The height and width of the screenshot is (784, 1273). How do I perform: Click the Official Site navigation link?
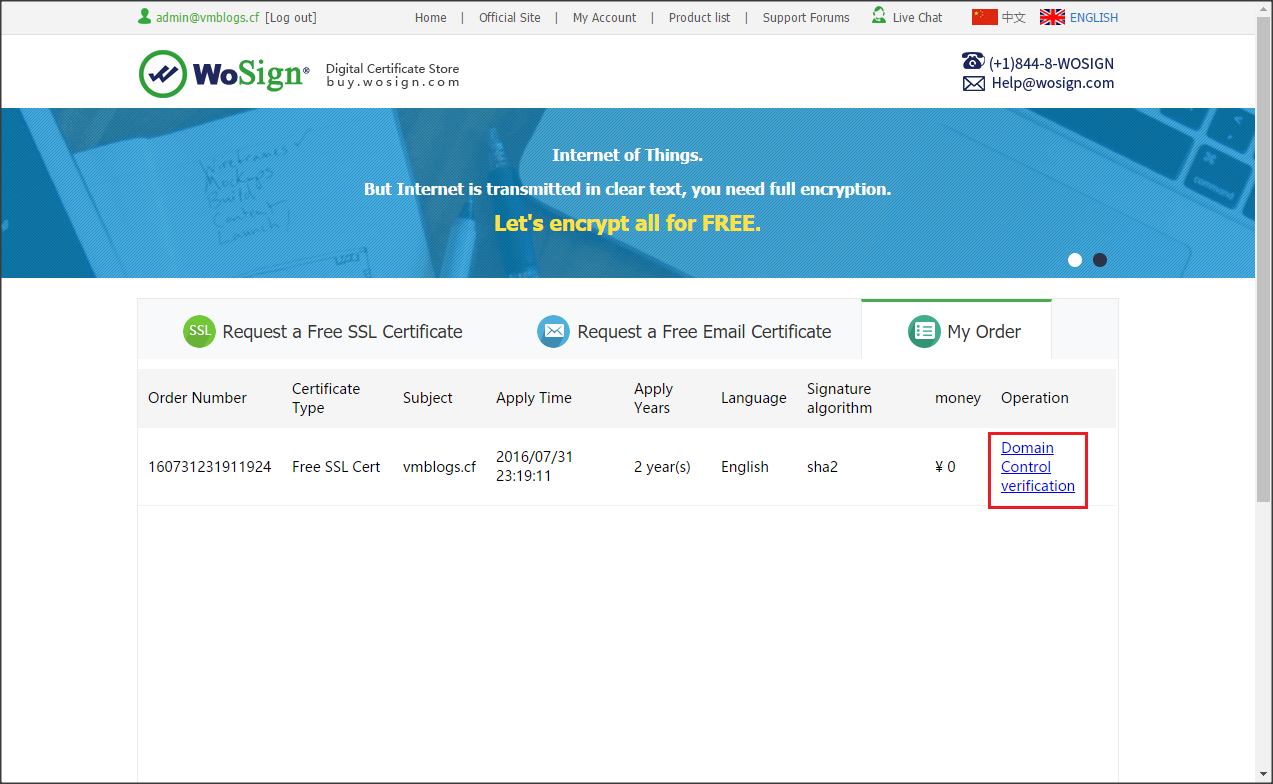pyautogui.click(x=509, y=18)
